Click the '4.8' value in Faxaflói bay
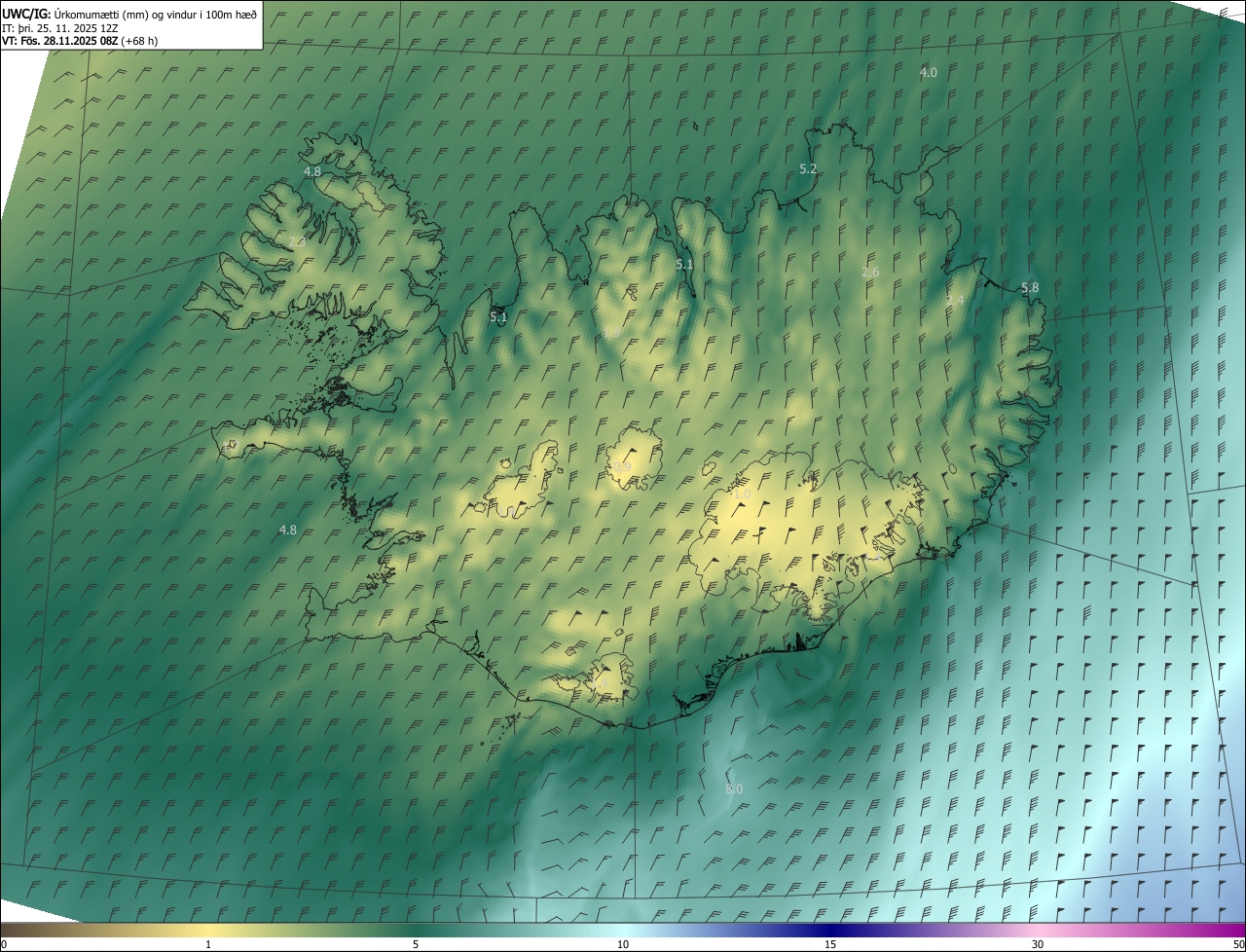This screenshot has height=952, width=1246. pyautogui.click(x=288, y=531)
